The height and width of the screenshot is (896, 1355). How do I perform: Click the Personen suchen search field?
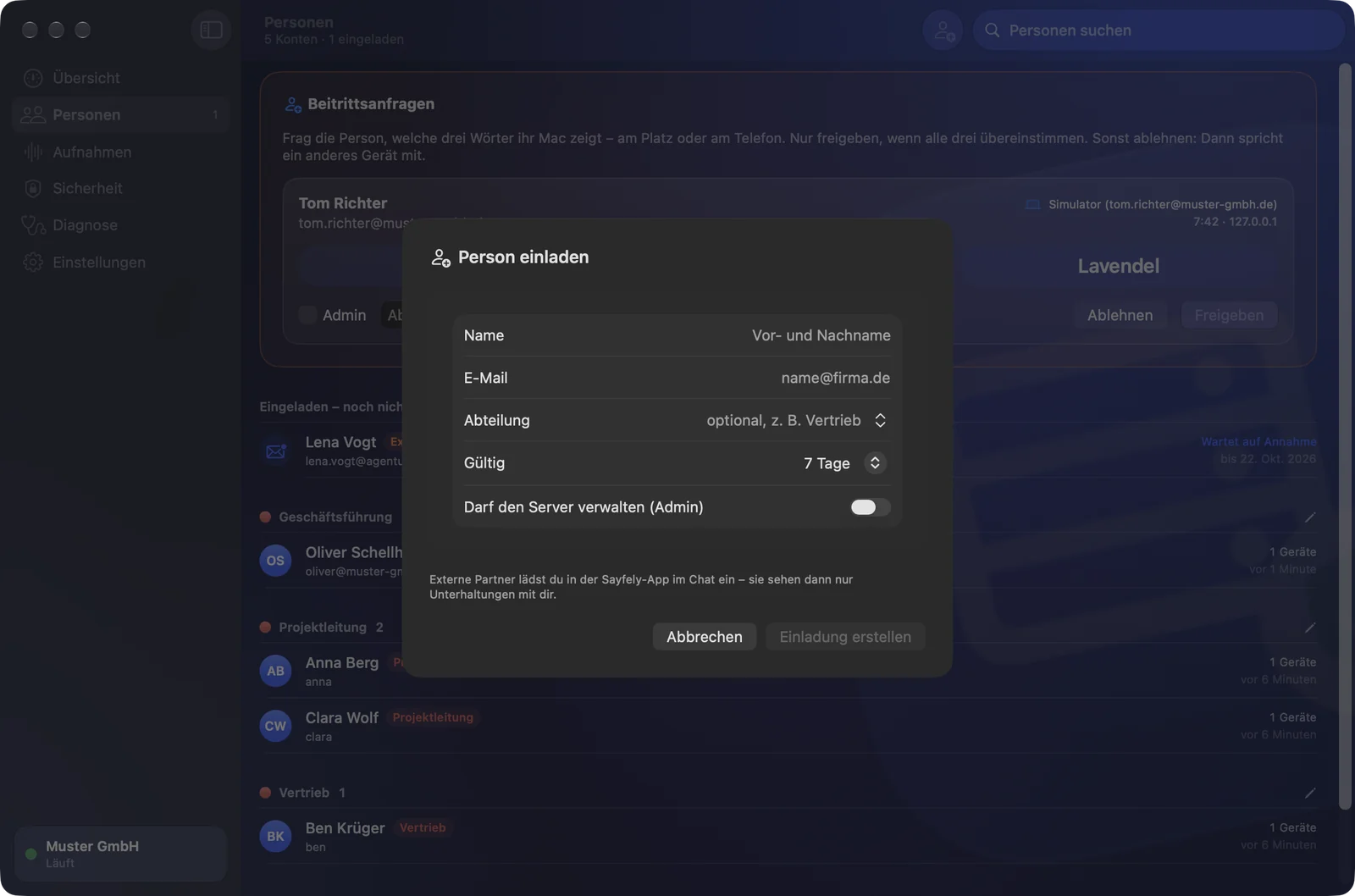pyautogui.click(x=1159, y=30)
